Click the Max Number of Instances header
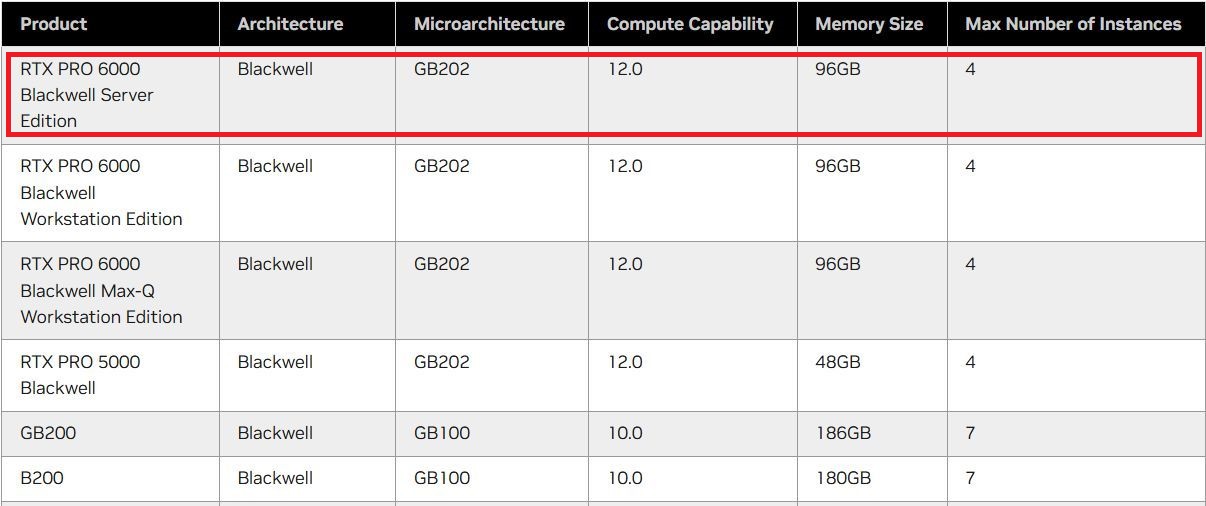This screenshot has width=1206, height=506. coord(1073,24)
